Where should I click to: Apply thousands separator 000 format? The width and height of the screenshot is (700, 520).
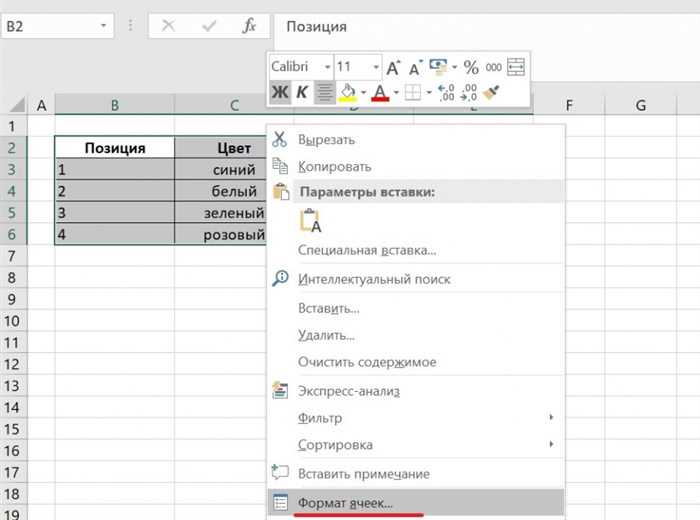493,67
